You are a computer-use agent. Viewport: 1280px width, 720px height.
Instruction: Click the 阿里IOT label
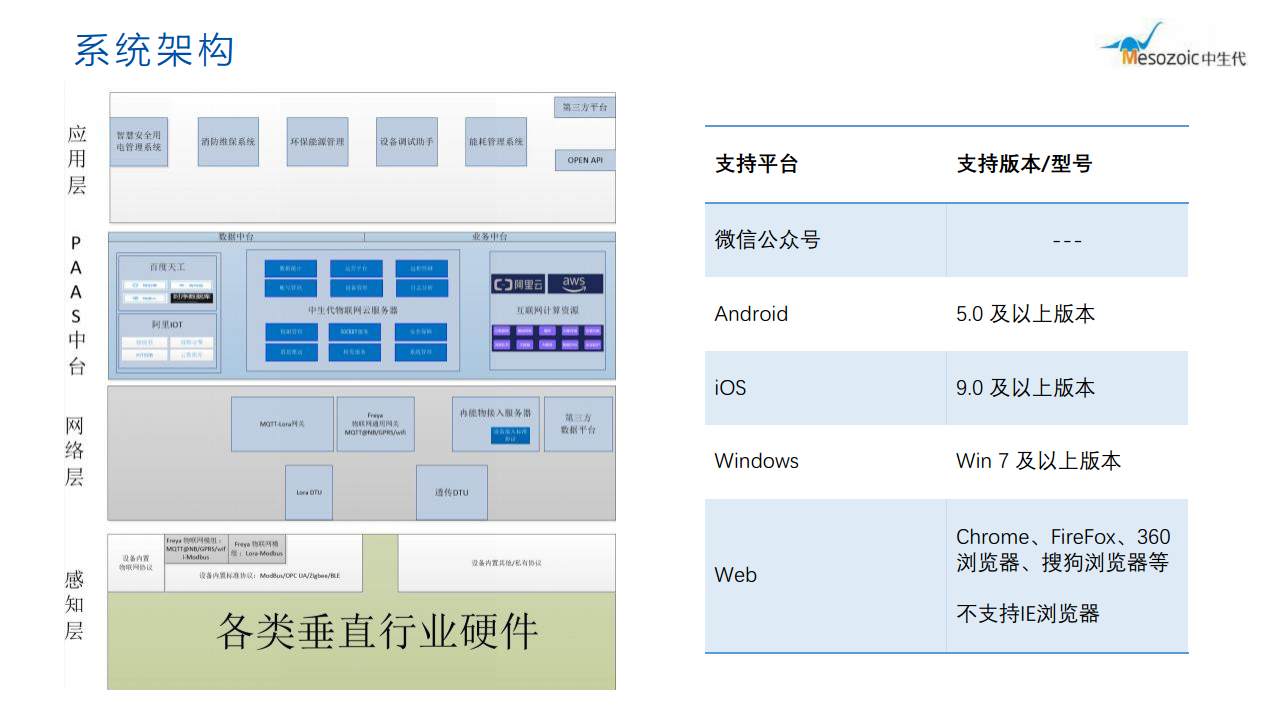[x=167, y=325]
